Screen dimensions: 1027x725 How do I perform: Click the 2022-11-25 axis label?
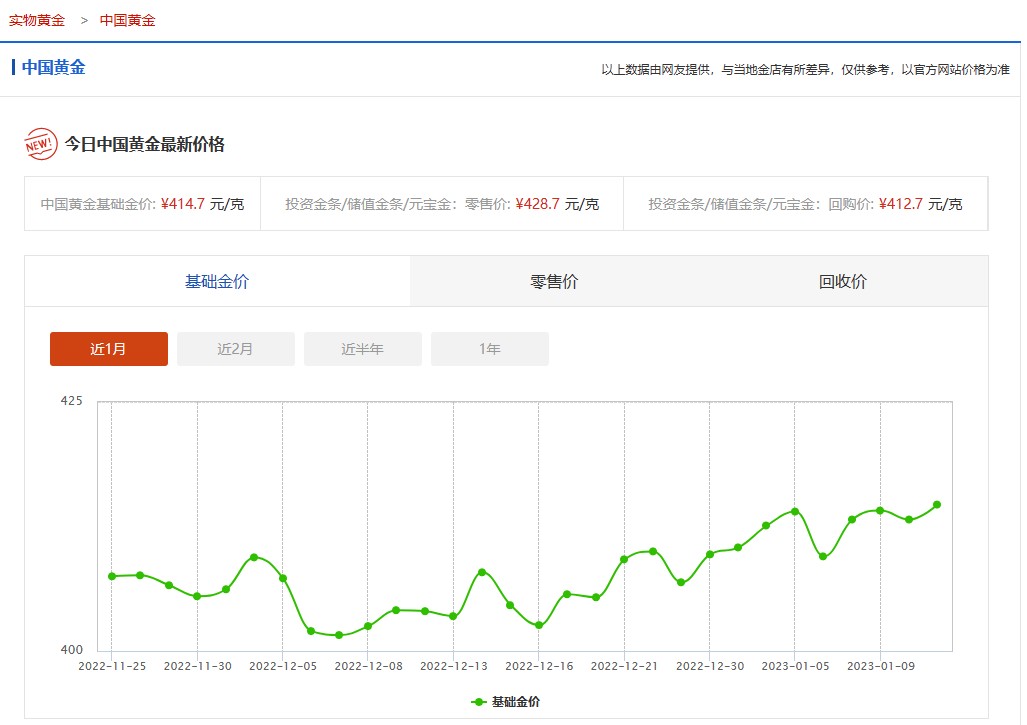(112, 666)
